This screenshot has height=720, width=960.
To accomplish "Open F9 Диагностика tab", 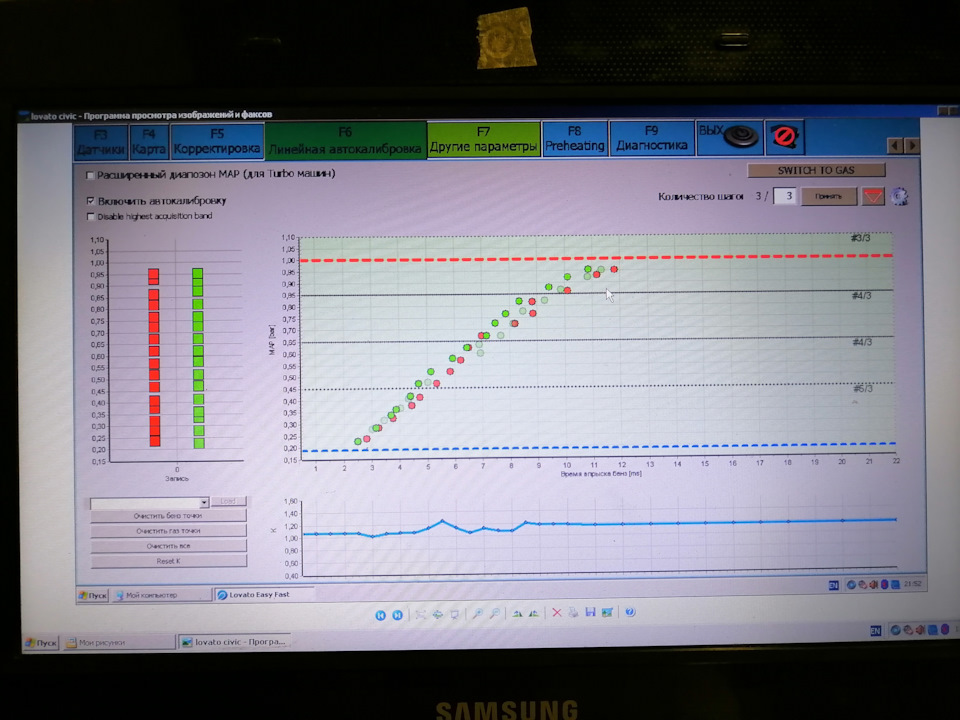I will click(651, 138).
